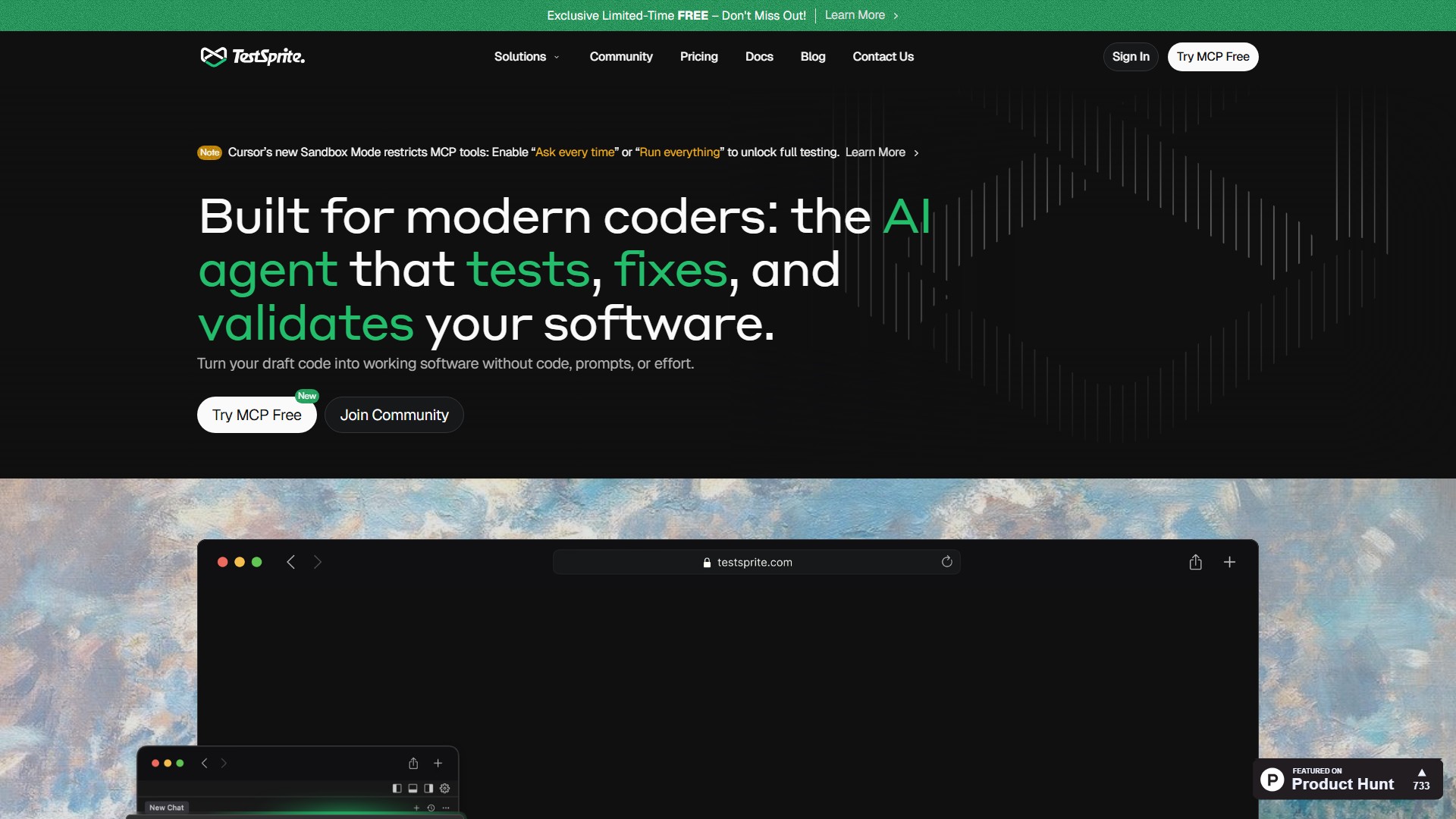Toggle bottom panel icon in small window
Viewport: 1456px width, 819px height.
click(x=413, y=788)
